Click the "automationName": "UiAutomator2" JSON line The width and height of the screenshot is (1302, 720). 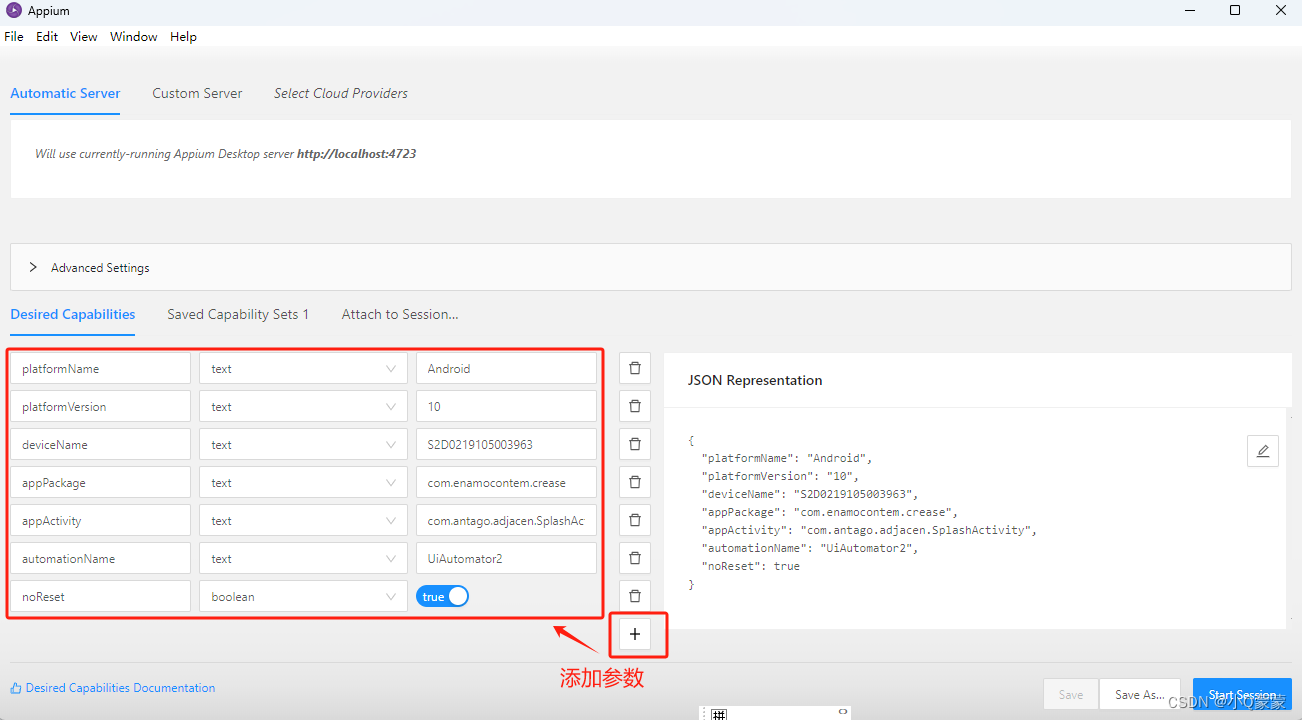(x=810, y=548)
